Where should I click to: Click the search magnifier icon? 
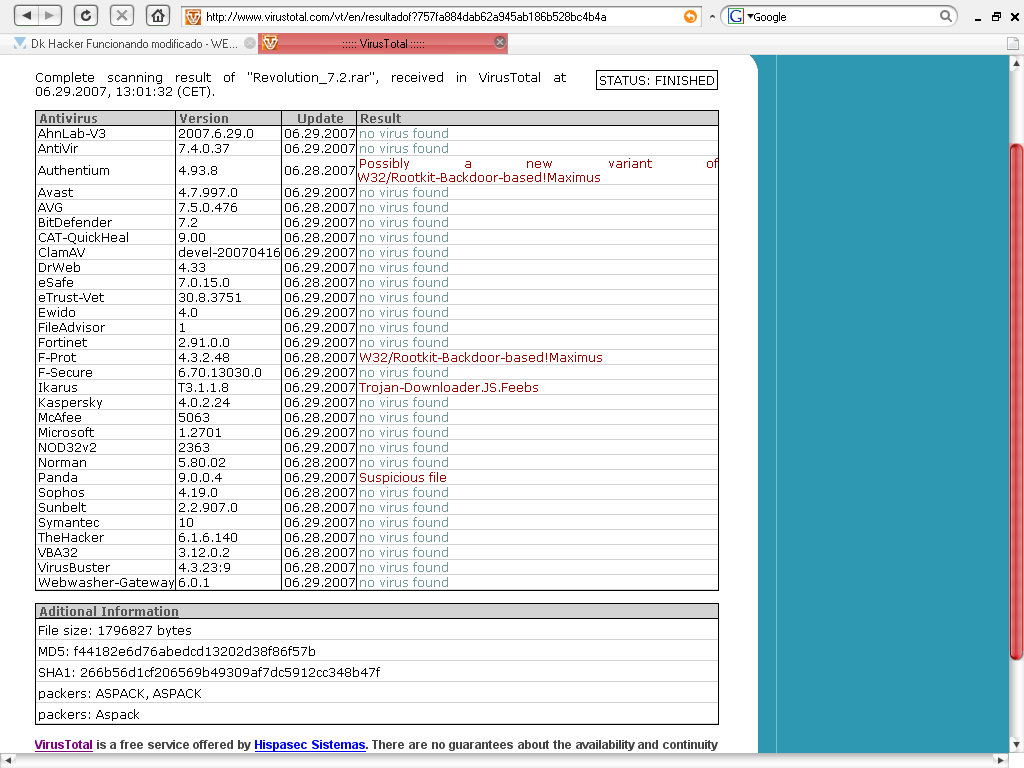946,16
